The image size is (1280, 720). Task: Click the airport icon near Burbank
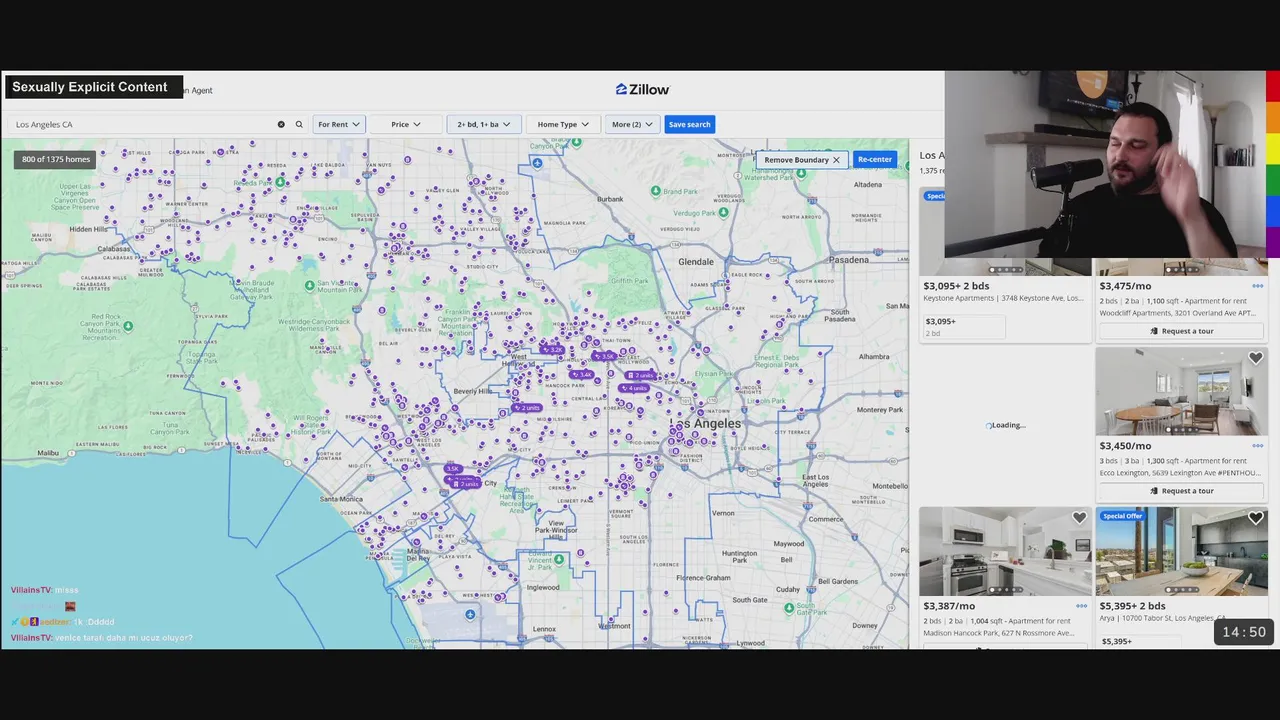tap(537, 163)
